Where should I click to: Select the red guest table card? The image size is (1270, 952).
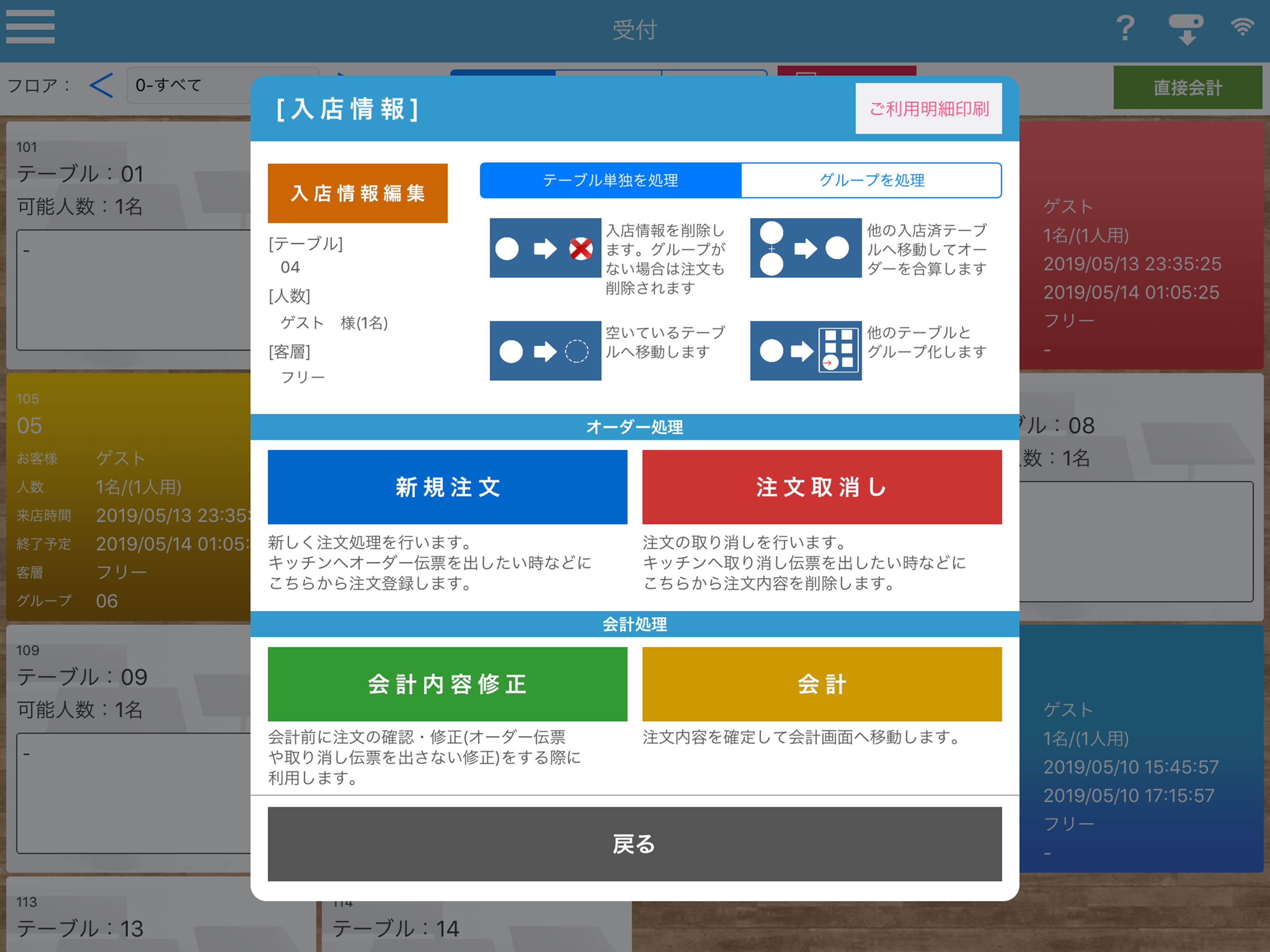(1141, 244)
